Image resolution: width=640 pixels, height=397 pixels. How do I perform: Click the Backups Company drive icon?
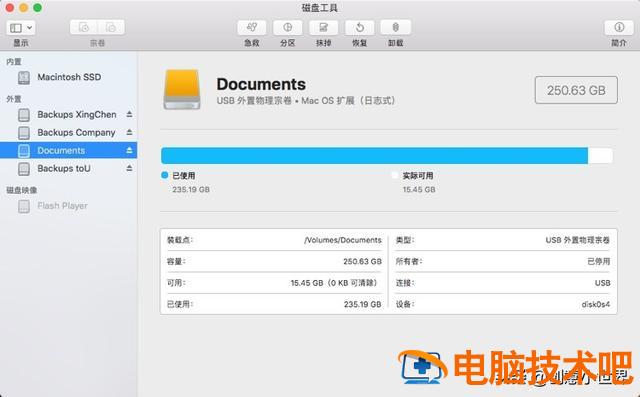24,133
